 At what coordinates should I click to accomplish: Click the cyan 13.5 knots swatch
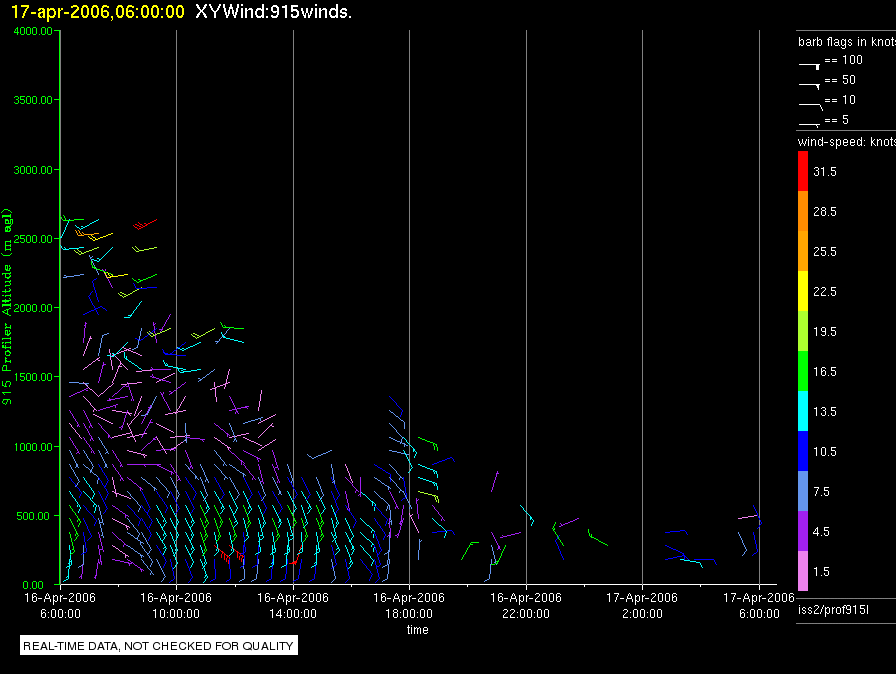coord(803,411)
